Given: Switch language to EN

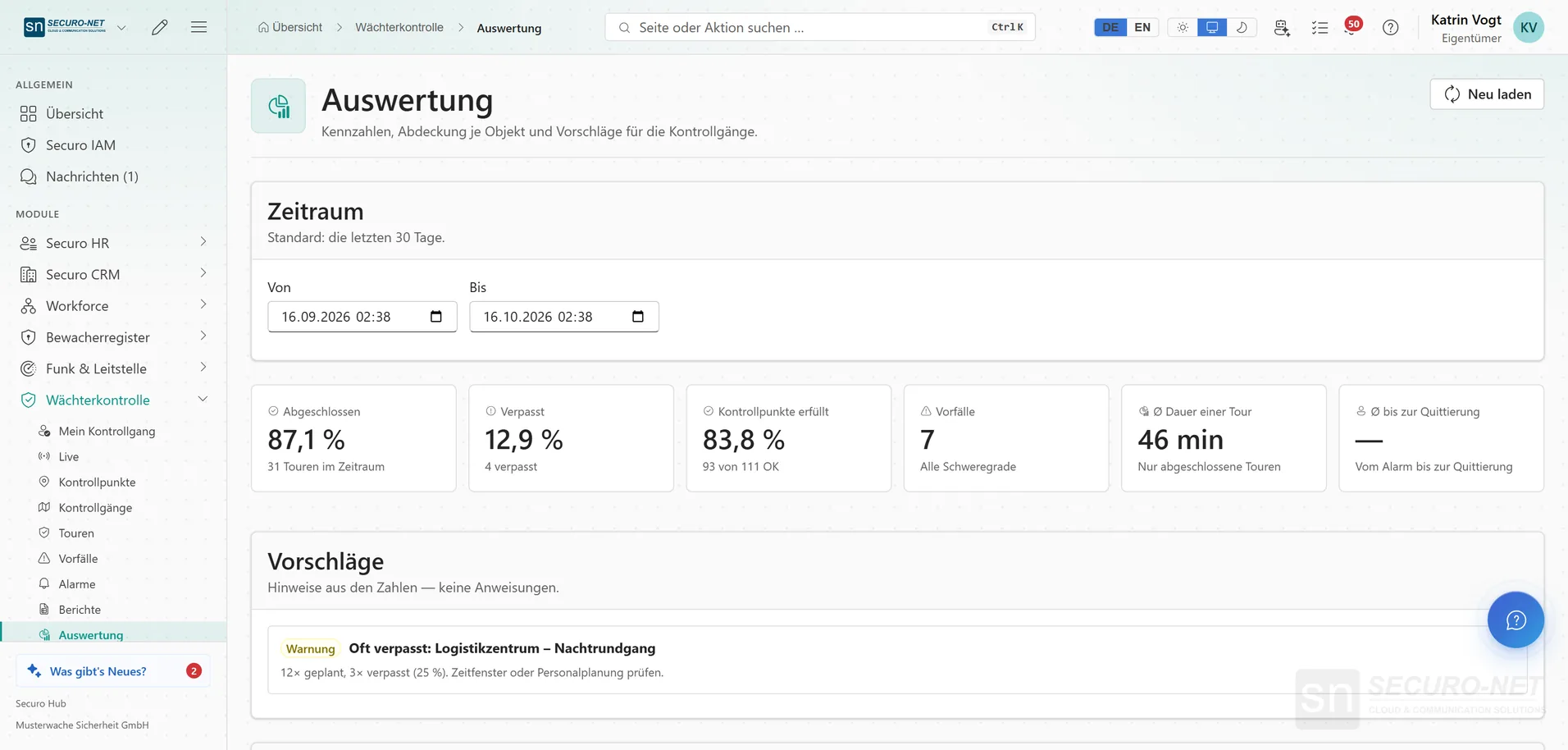Looking at the screenshot, I should tap(1142, 27).
